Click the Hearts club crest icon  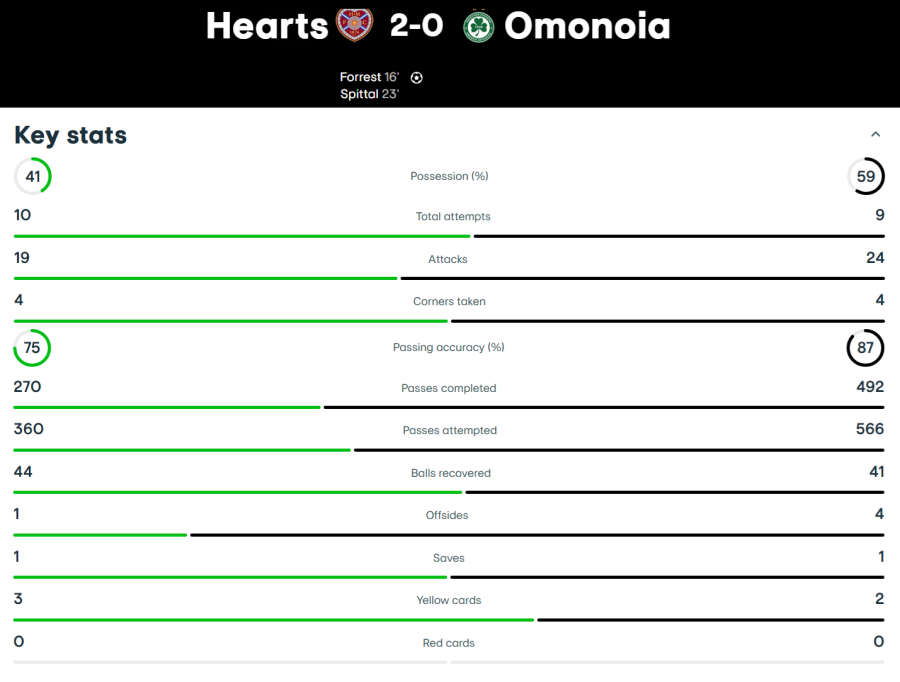tap(354, 25)
